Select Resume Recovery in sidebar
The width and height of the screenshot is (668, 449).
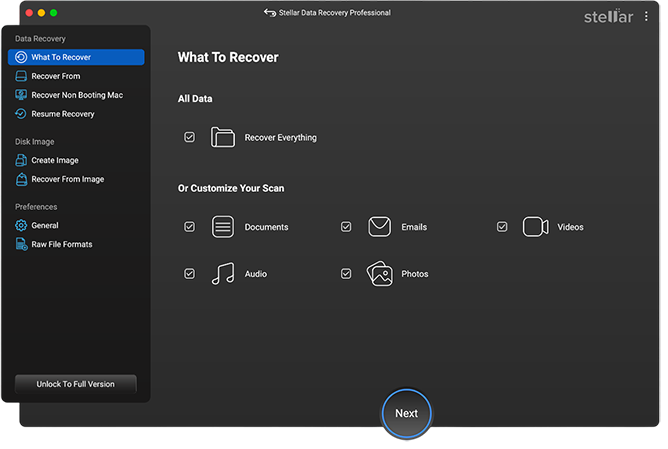76,114
